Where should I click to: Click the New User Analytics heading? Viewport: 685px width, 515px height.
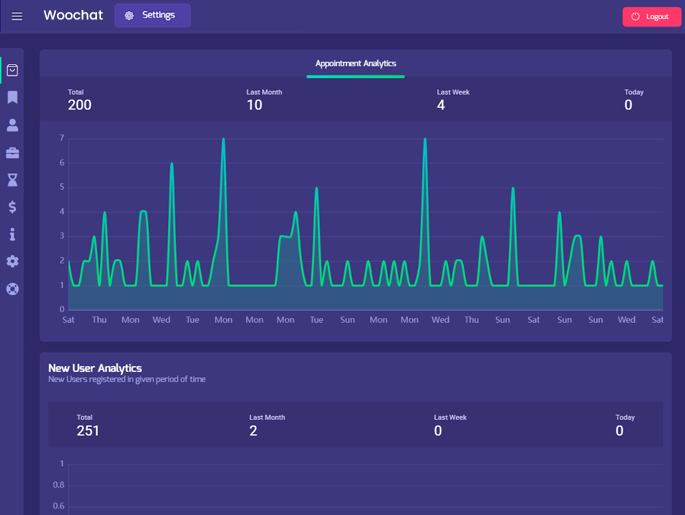[x=95, y=368]
